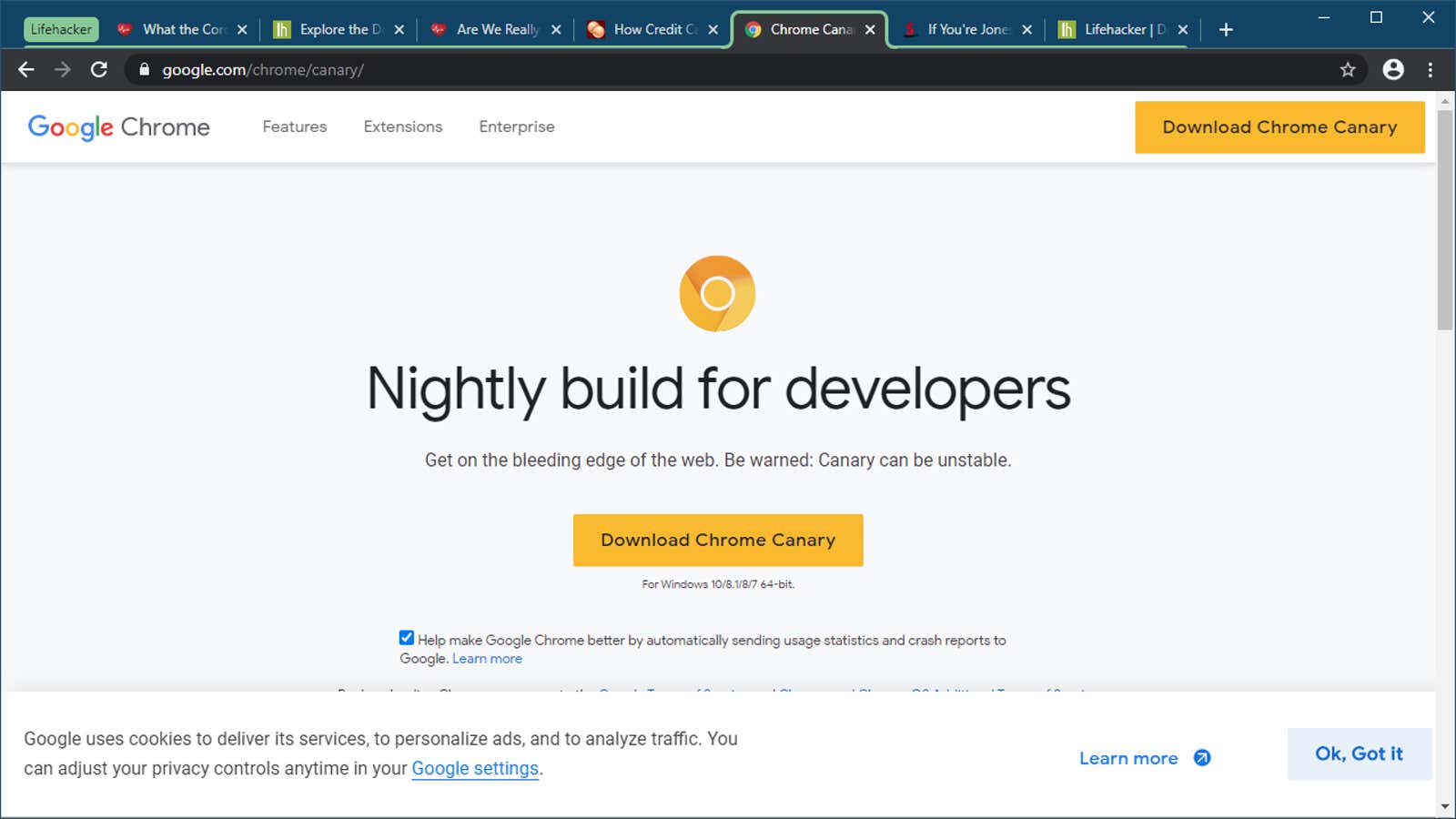The height and width of the screenshot is (819, 1456).
Task: Click 'Nightly build for developers' heading
Action: pos(719,390)
